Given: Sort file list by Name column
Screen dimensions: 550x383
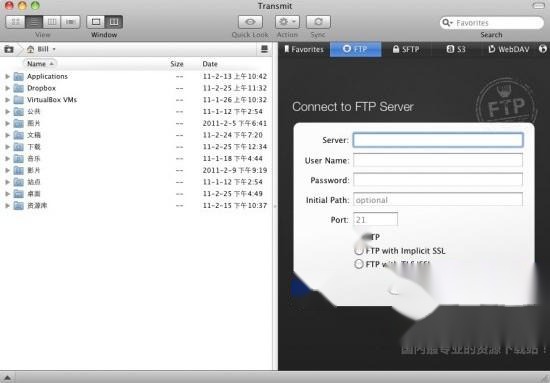Looking at the screenshot, I should pos(40,64).
